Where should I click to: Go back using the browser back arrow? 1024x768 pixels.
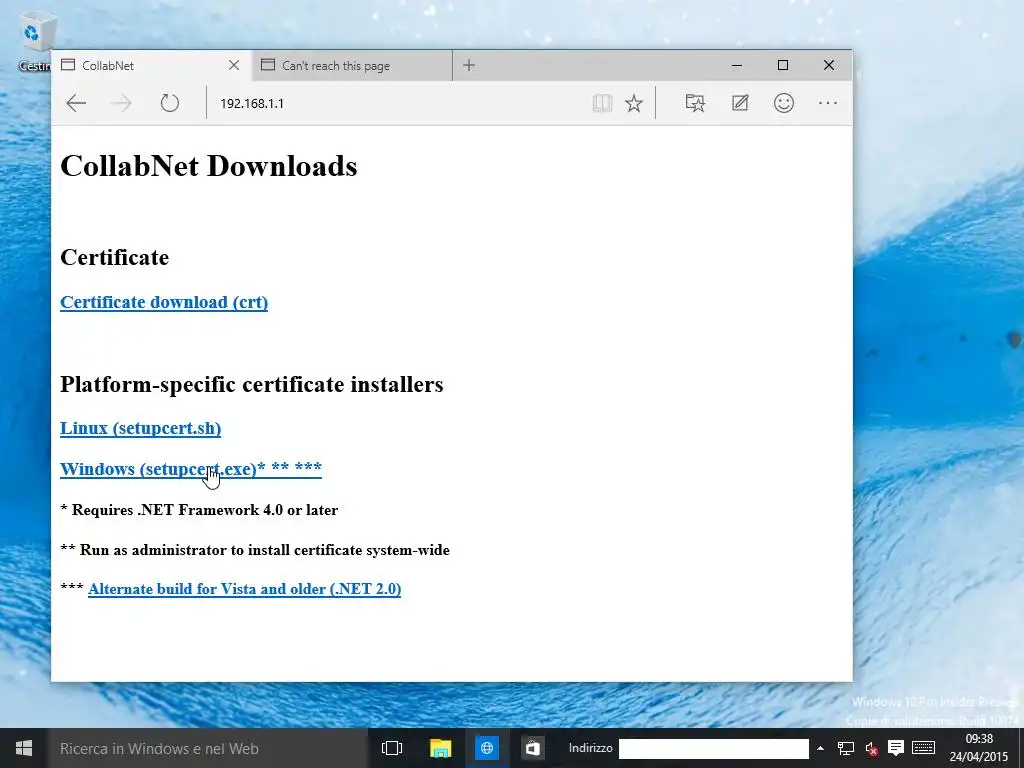[x=76, y=103]
